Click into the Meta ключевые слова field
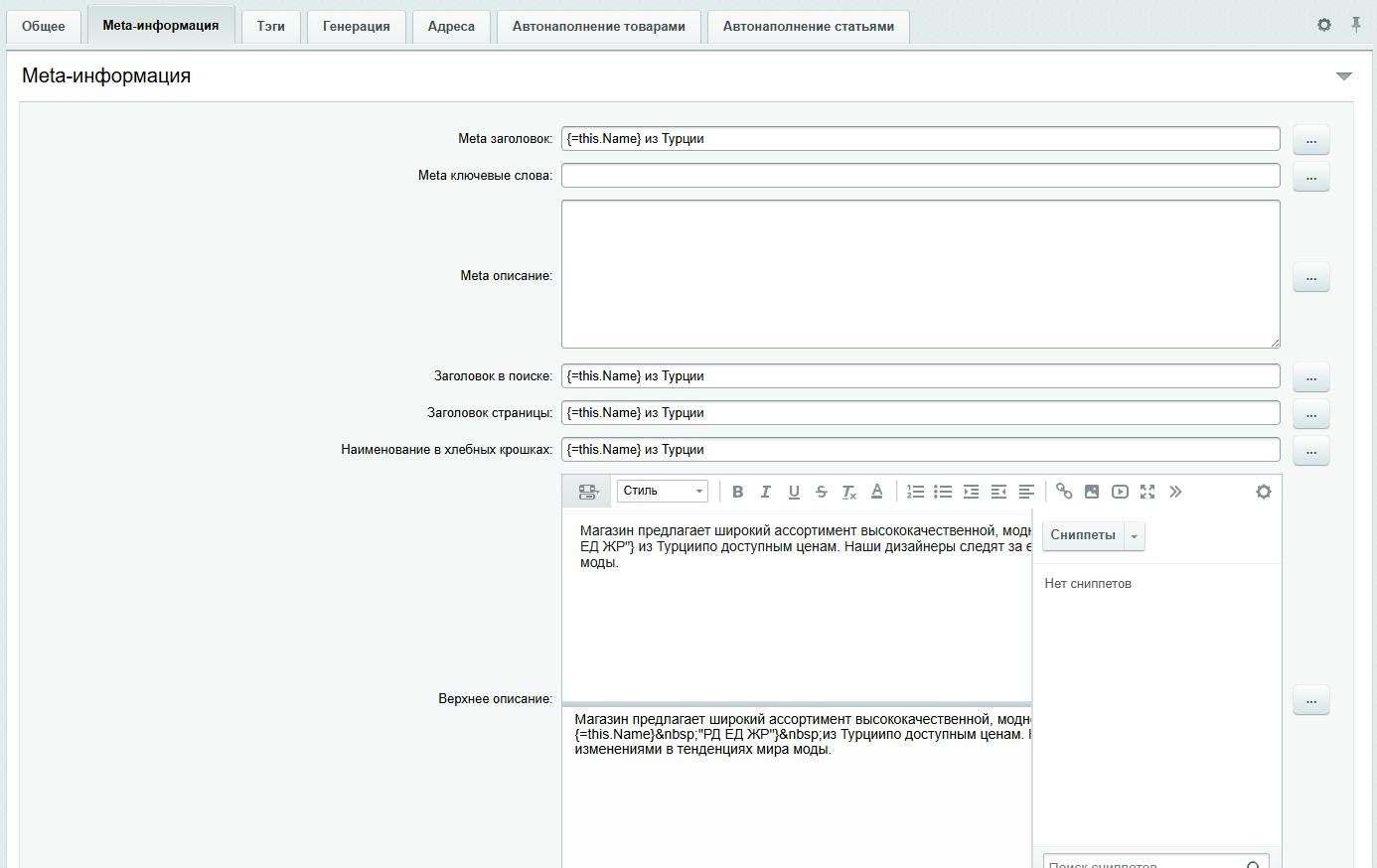Viewport: 1377px width, 868px height. (920, 176)
